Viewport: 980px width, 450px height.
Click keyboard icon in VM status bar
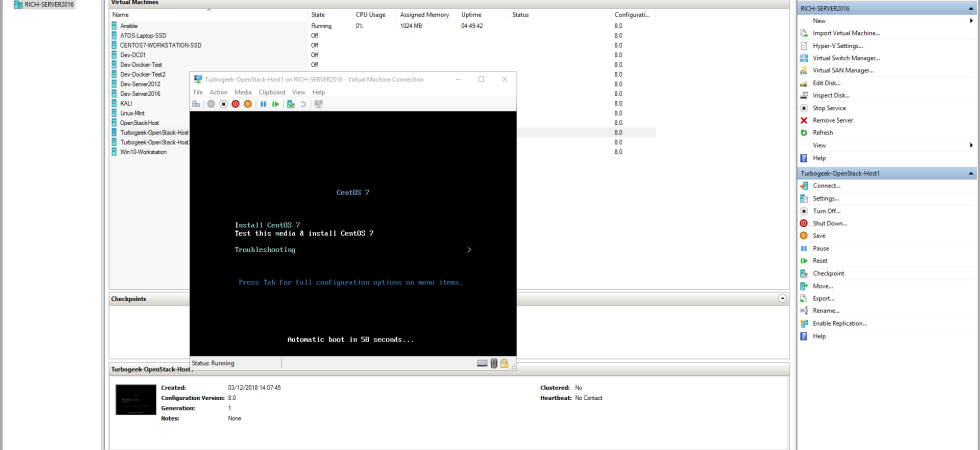(x=482, y=363)
